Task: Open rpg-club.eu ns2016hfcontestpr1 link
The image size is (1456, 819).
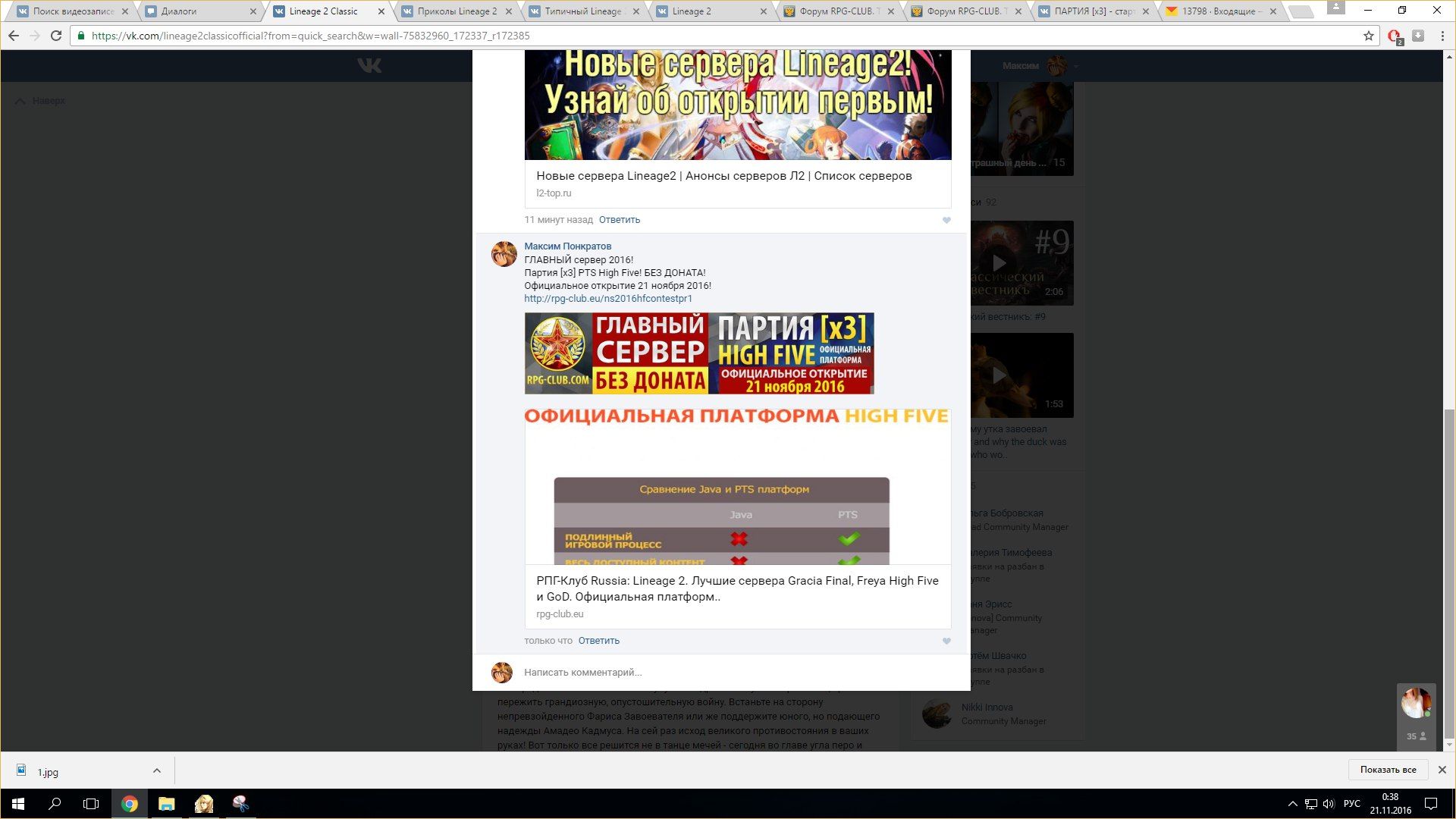Action: (x=607, y=299)
